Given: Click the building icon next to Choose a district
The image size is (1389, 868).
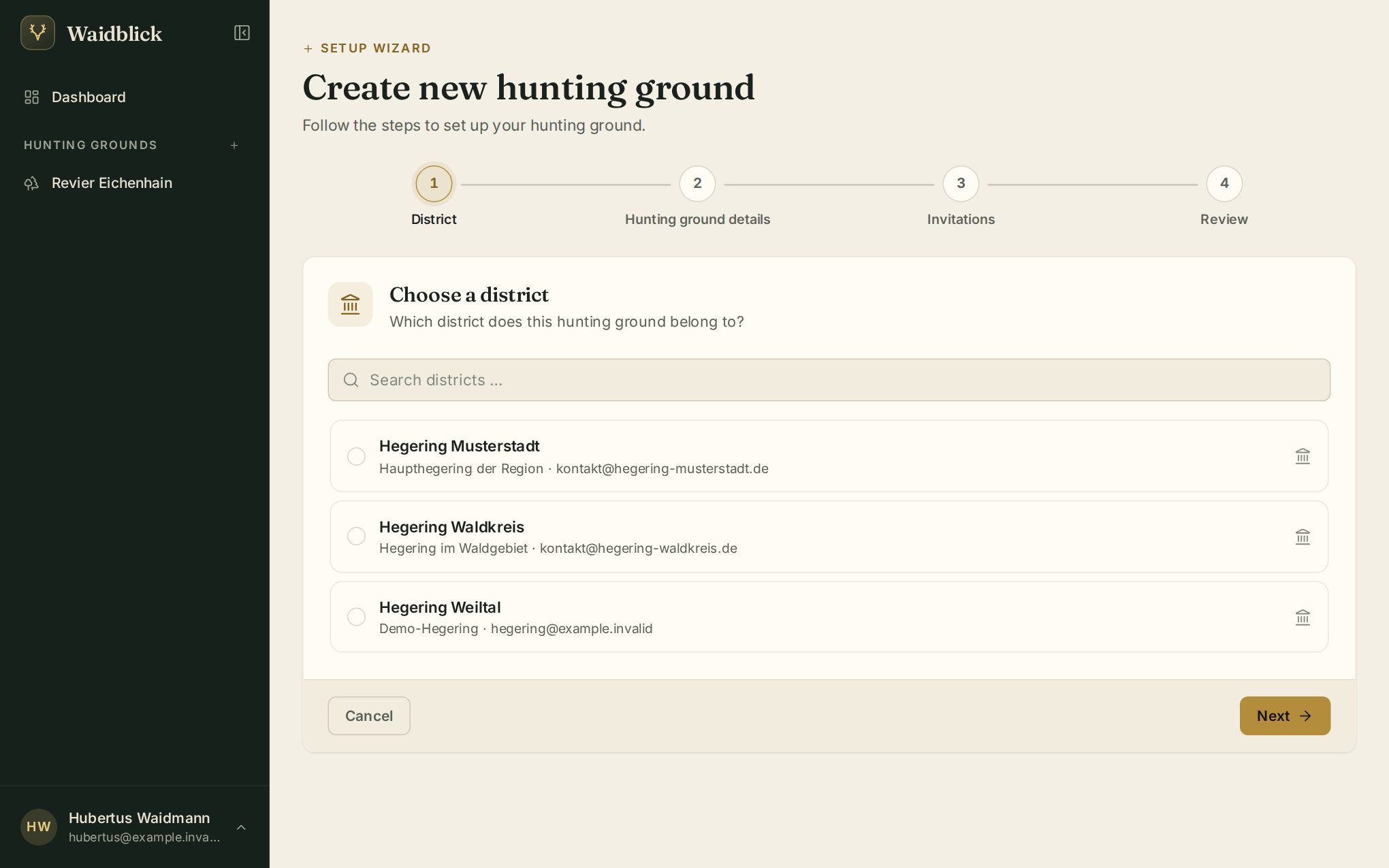Looking at the screenshot, I should [350, 304].
